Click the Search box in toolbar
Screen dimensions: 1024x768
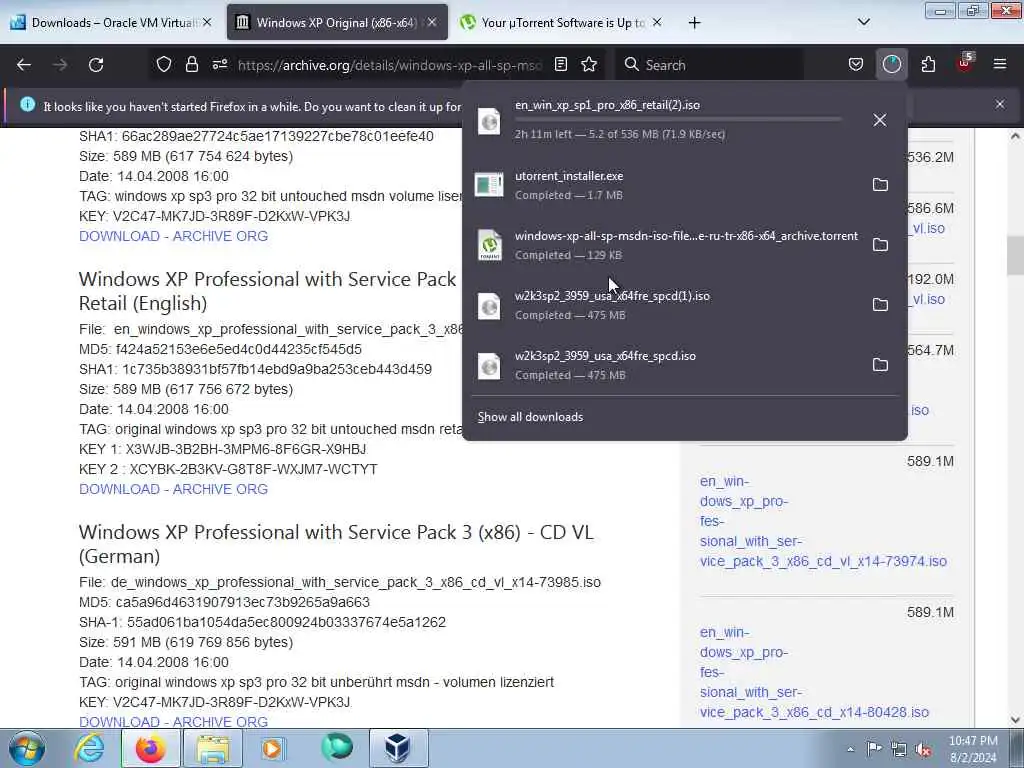(x=710, y=65)
